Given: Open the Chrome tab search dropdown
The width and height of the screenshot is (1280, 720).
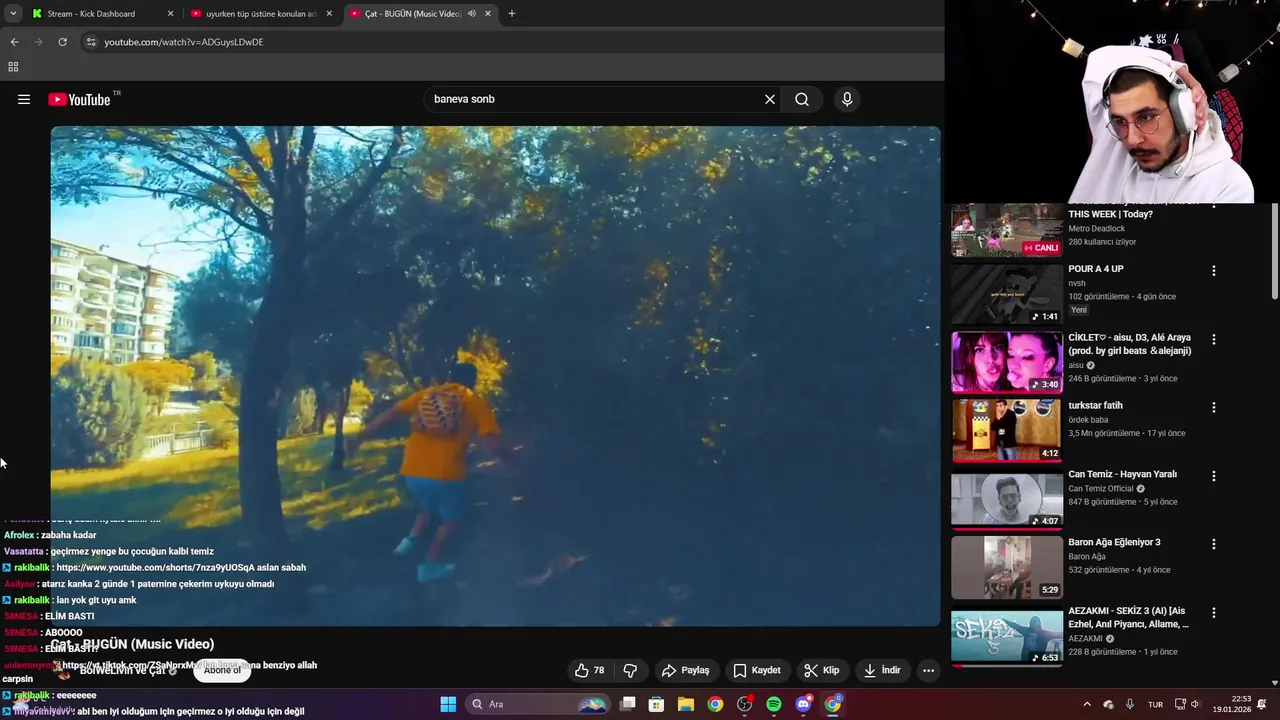Looking at the screenshot, I should click(x=13, y=14).
